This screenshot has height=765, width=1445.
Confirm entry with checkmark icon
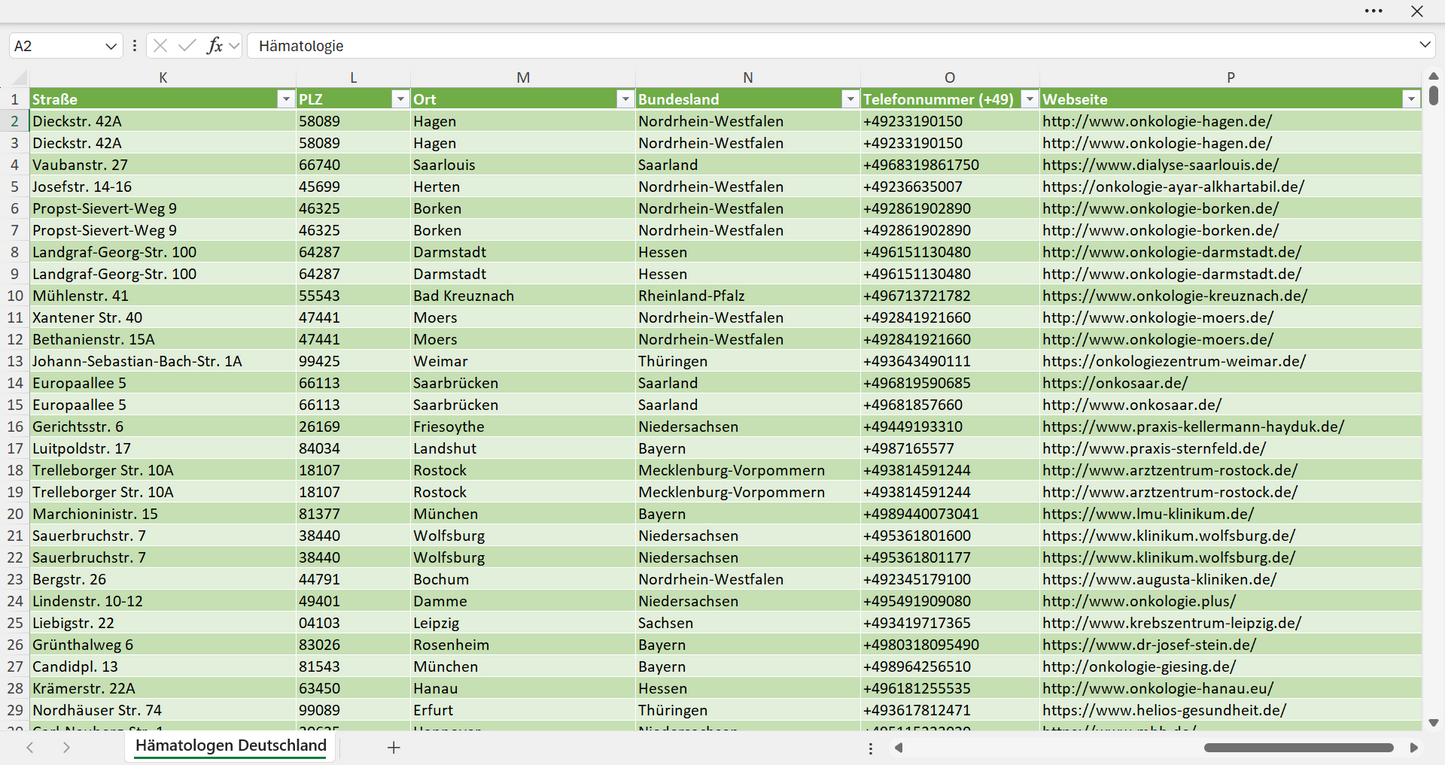[187, 46]
